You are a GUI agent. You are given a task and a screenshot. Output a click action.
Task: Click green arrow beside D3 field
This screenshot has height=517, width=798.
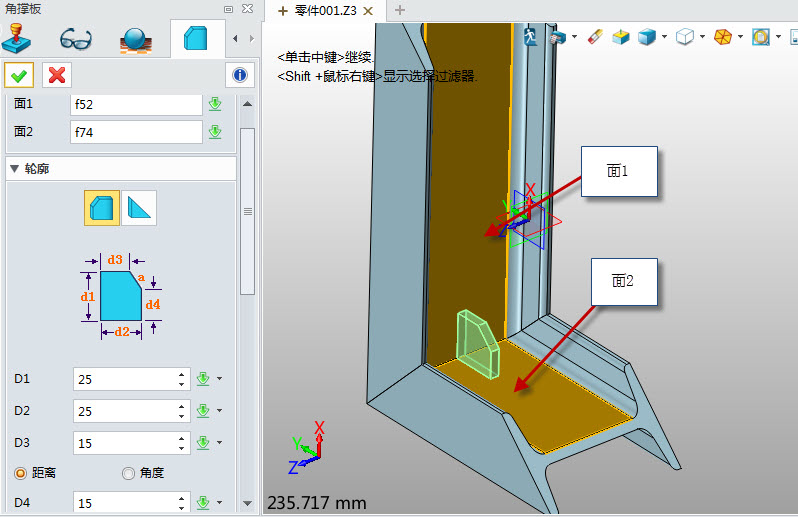click(203, 443)
